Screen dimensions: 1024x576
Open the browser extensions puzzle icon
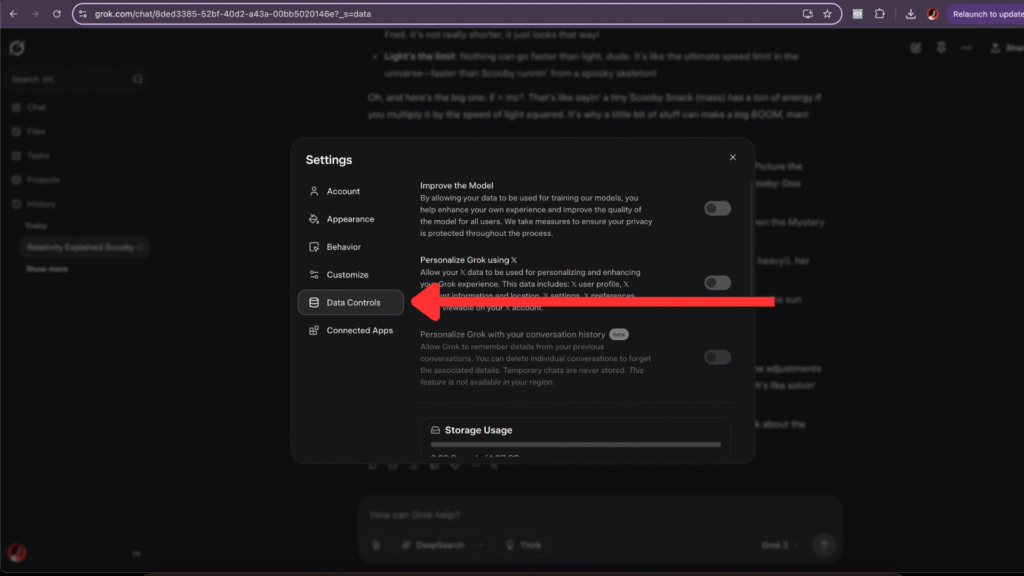tap(880, 14)
